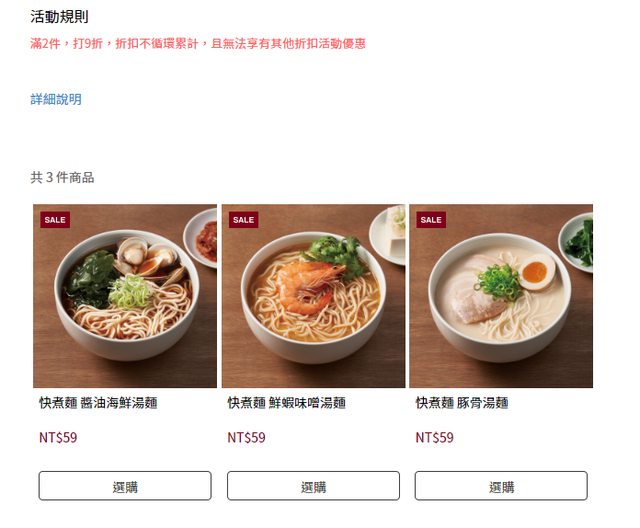Click 選購 button under 鮮蝦味噌湯麵
This screenshot has height=528, width=640.
point(313,486)
